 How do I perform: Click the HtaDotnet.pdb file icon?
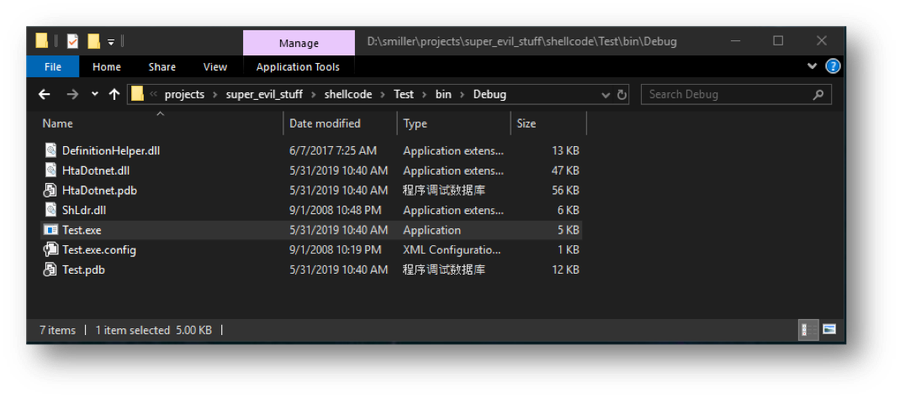52,190
